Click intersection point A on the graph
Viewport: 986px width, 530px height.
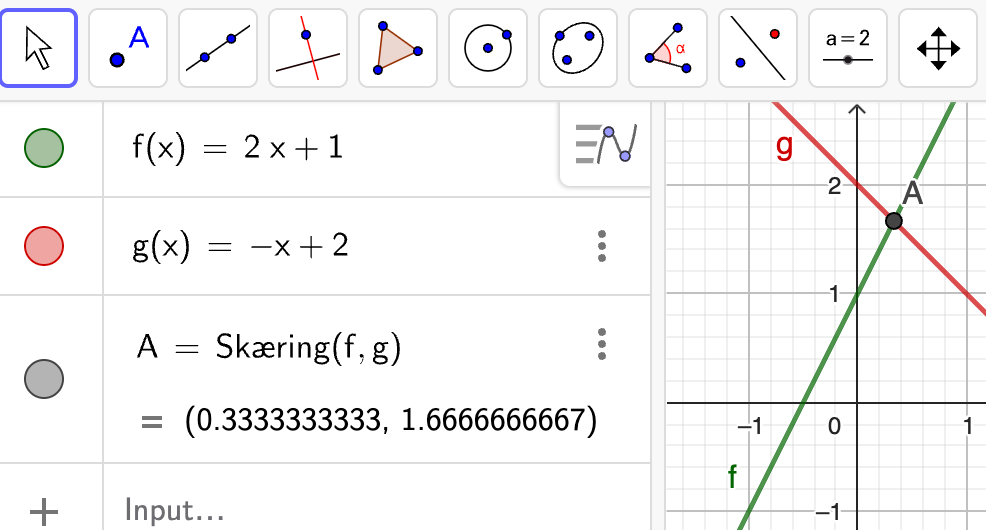[x=894, y=221]
